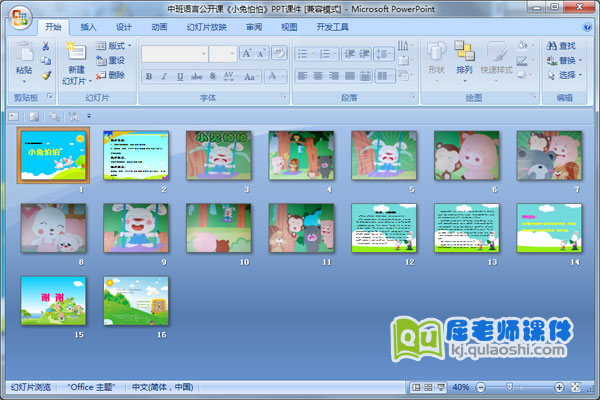Screen dimensions: 600x400
Task: Click the Office button logo
Action: [20, 18]
